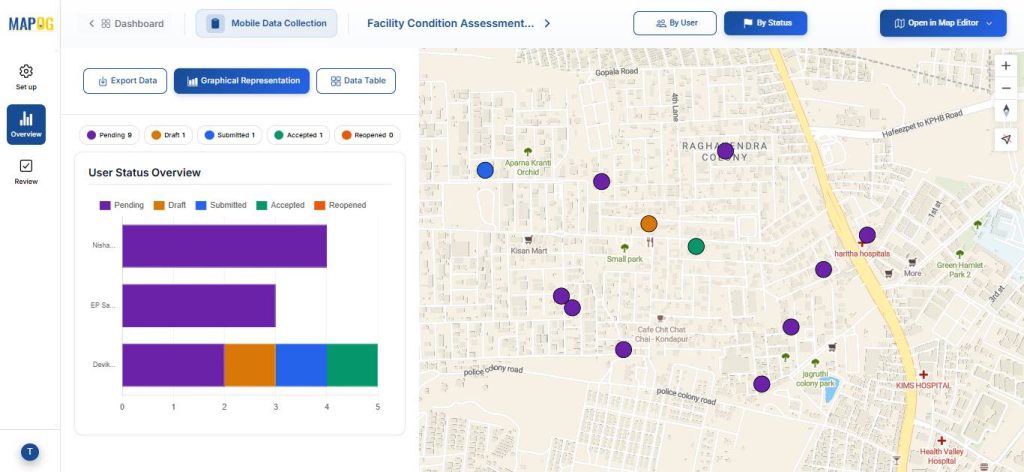The width and height of the screenshot is (1024, 472).
Task: Click the Set up gear icon
Action: click(26, 72)
